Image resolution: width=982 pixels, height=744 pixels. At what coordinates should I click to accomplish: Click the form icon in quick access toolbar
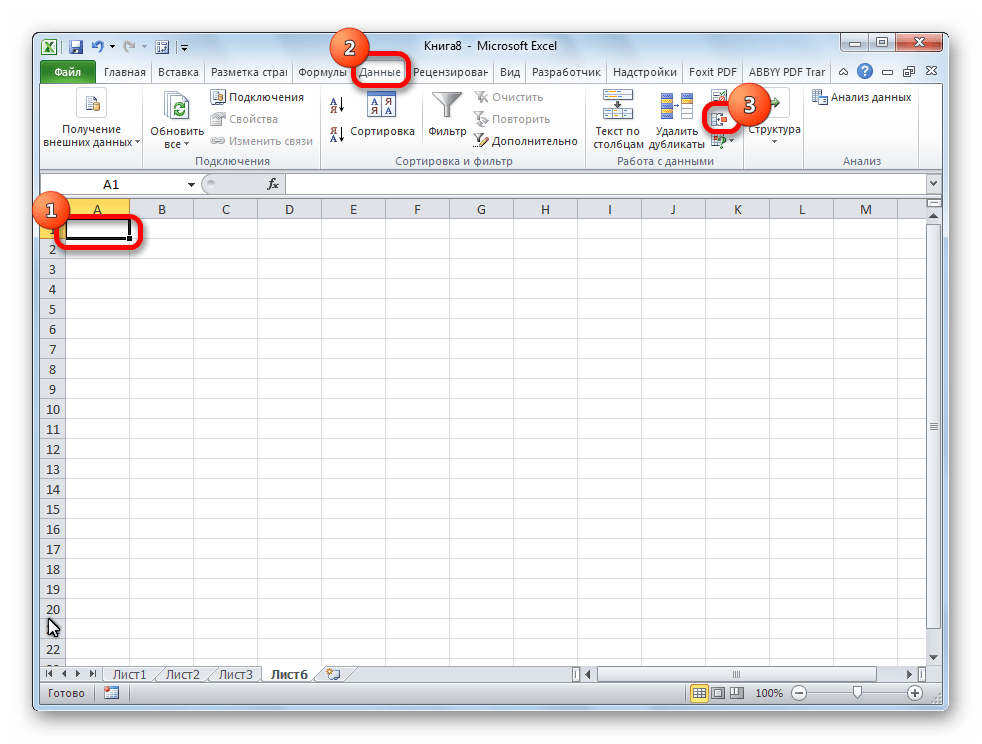tap(162, 47)
